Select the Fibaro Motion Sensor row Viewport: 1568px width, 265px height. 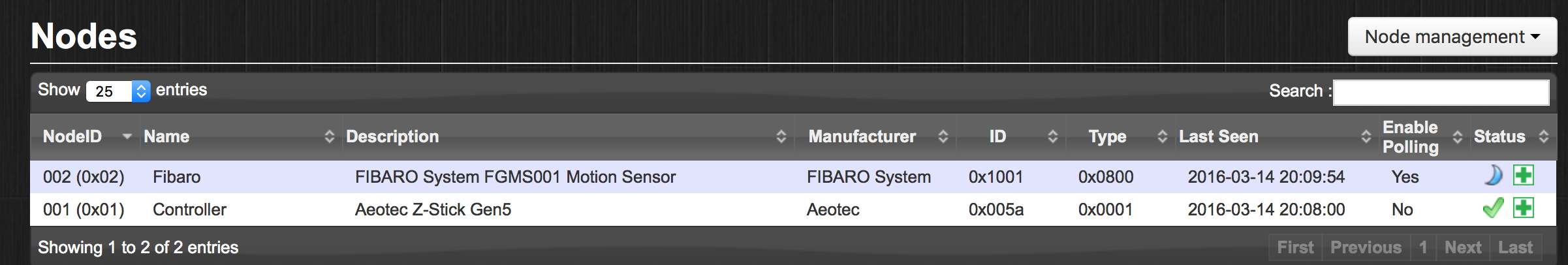(515, 177)
